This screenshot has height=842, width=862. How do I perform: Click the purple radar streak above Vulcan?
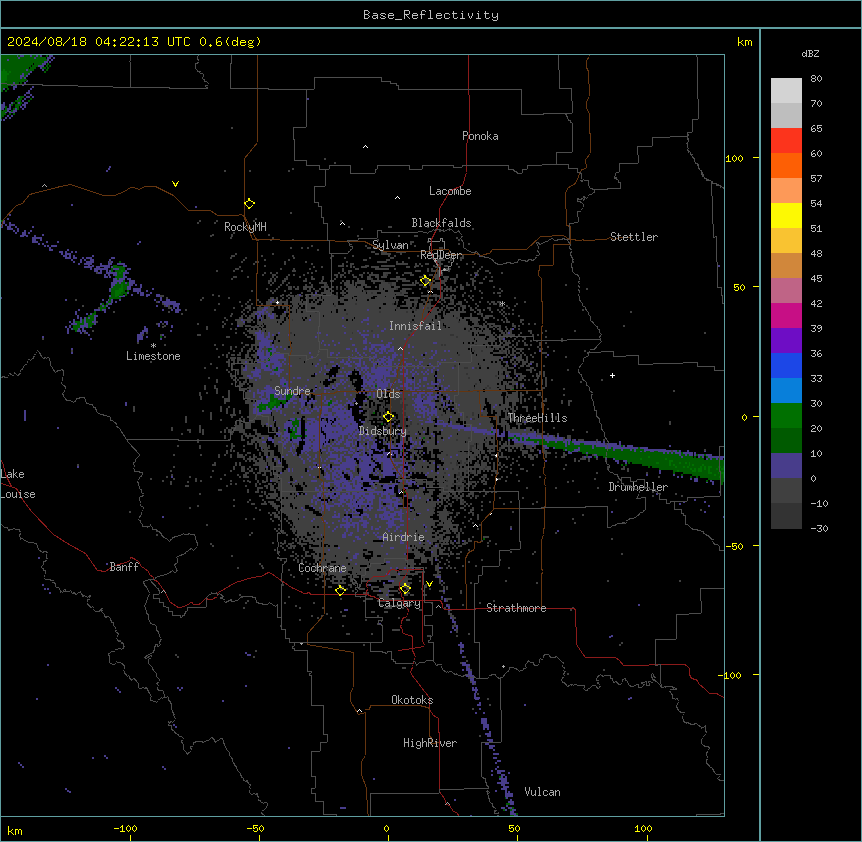pos(488,725)
